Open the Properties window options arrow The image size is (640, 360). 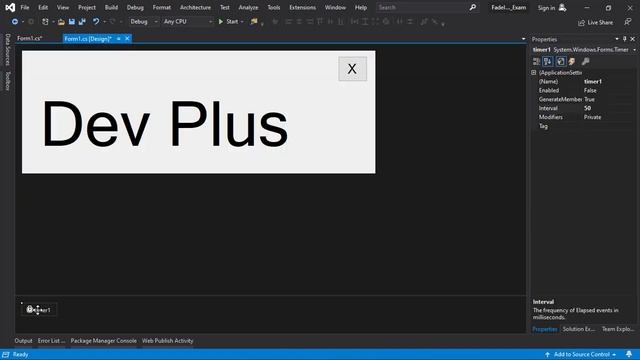[617, 39]
